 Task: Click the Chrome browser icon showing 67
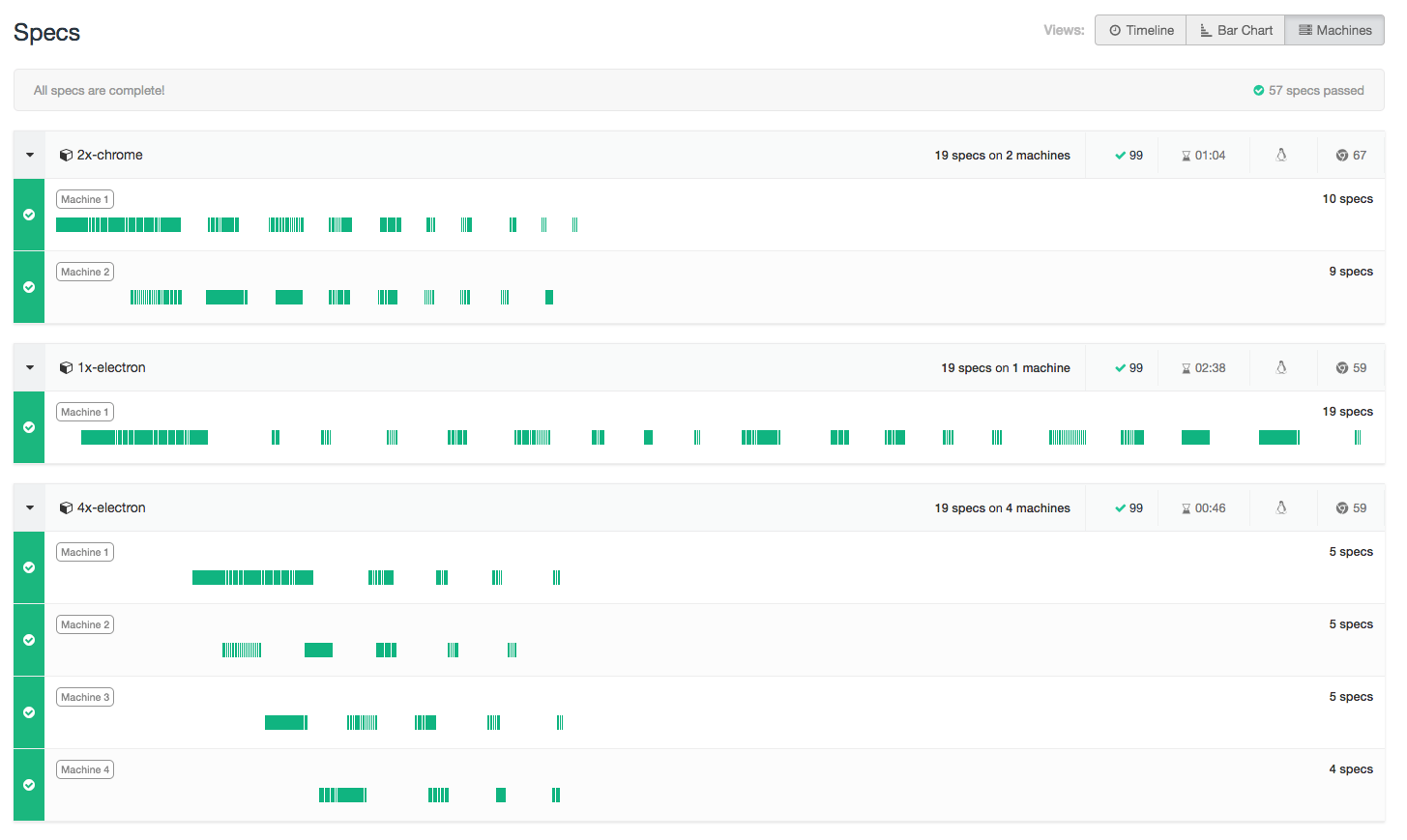[x=1342, y=156]
